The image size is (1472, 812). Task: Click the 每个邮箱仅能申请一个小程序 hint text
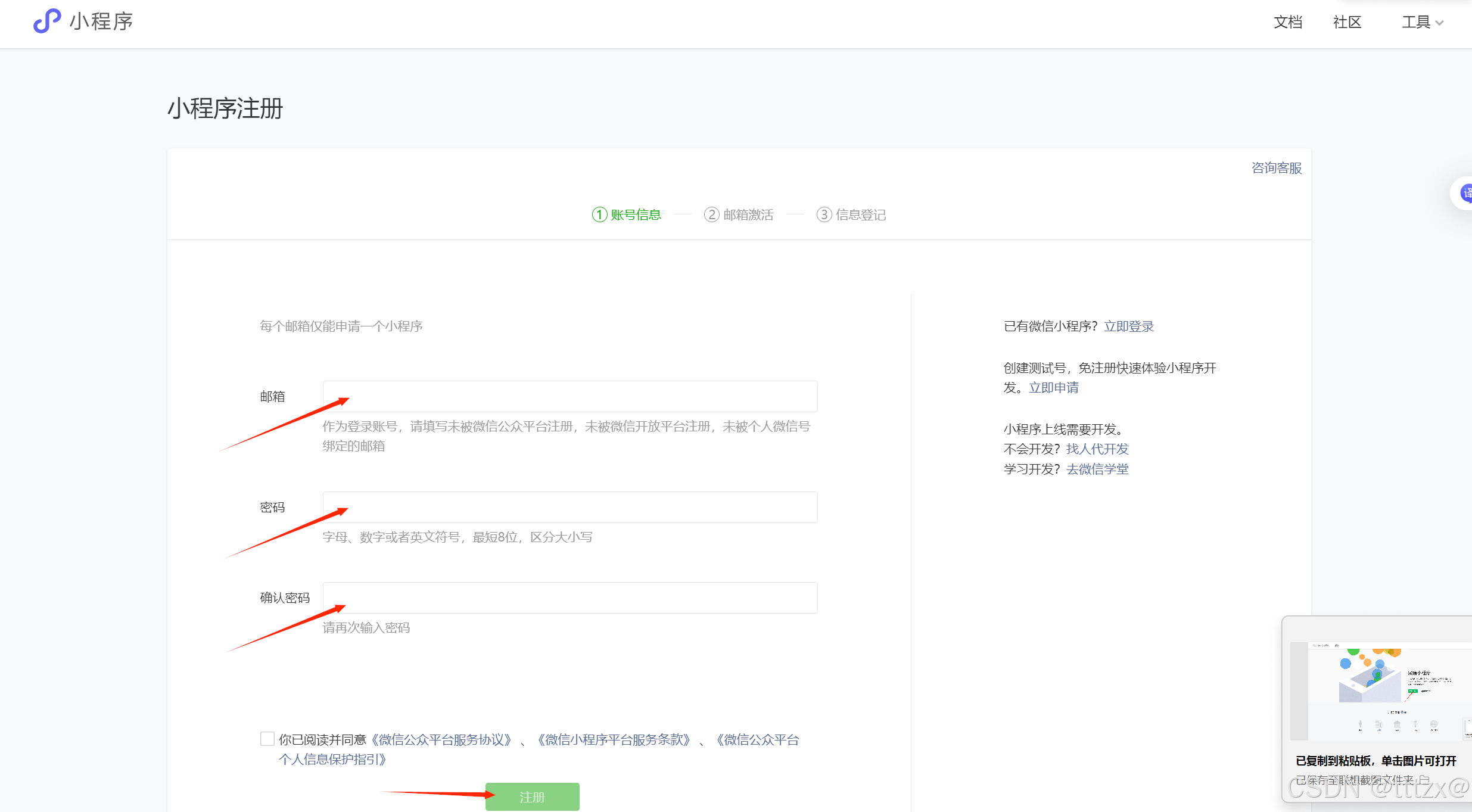(341, 326)
